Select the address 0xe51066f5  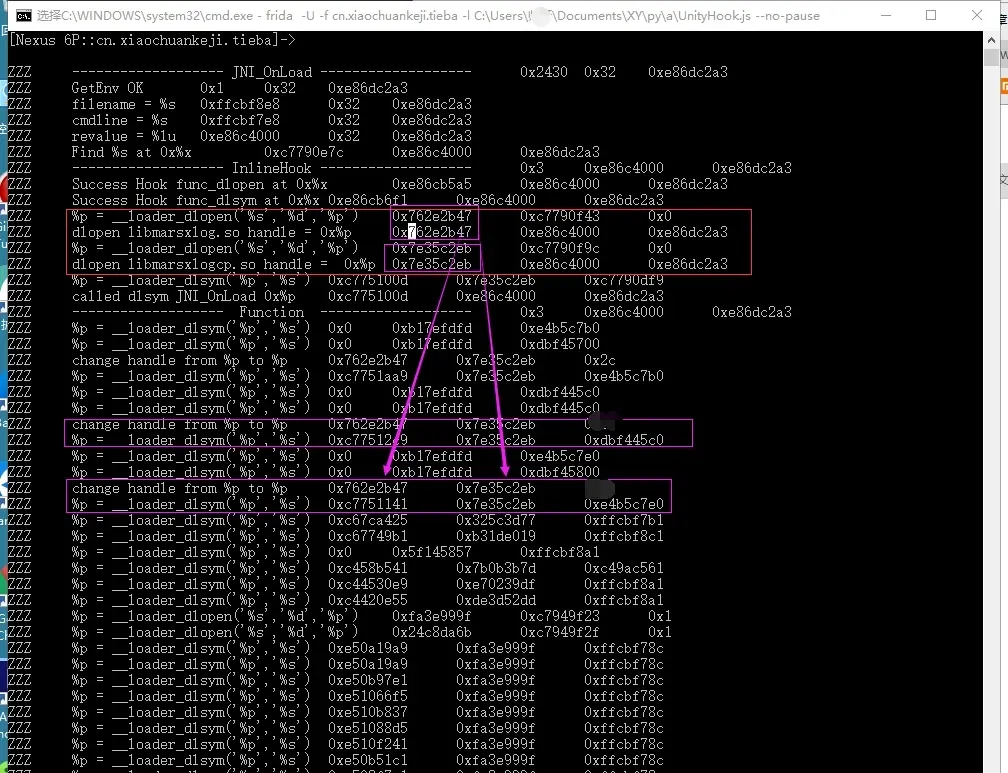coord(368,696)
